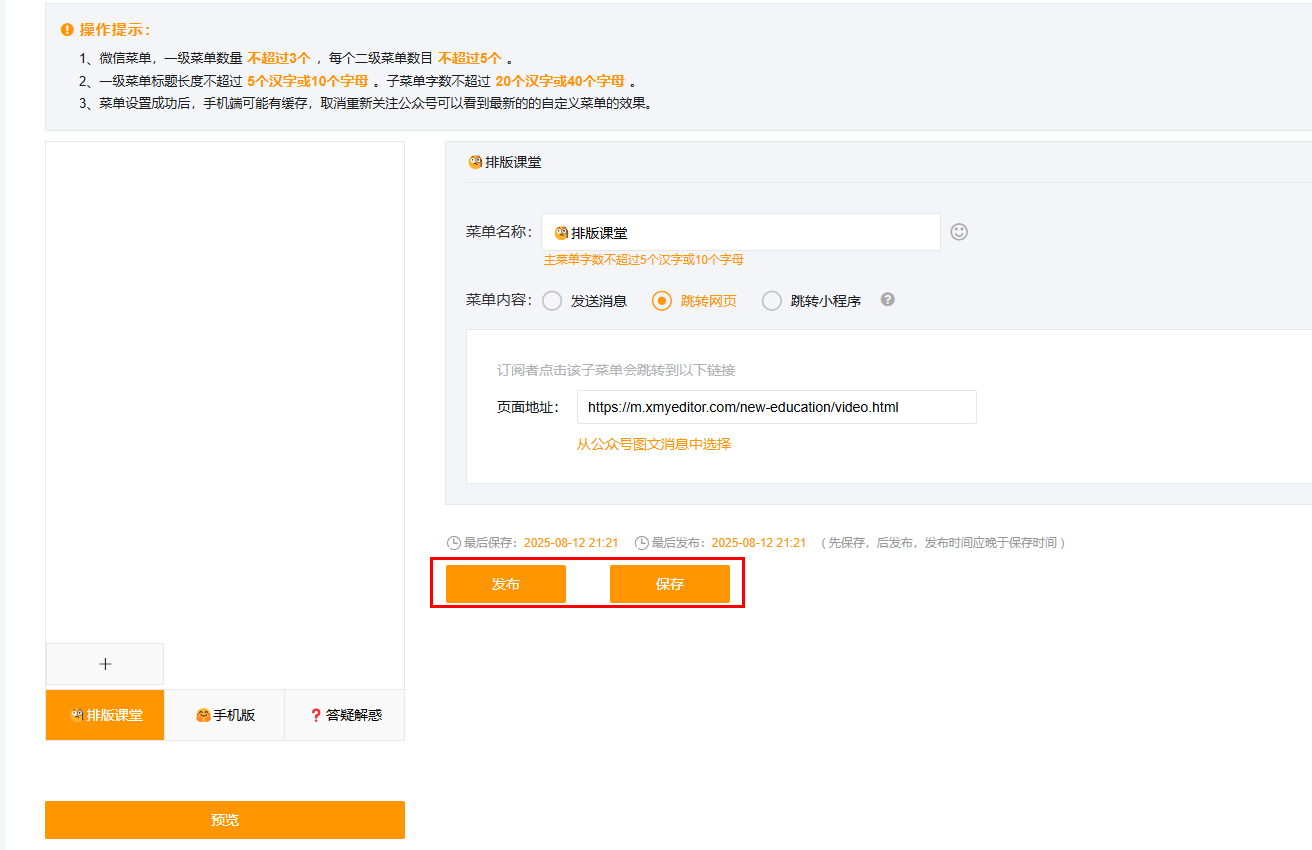Click the 最后保存 timestamp value
Screen dimensions: 1312x850
click(570, 543)
